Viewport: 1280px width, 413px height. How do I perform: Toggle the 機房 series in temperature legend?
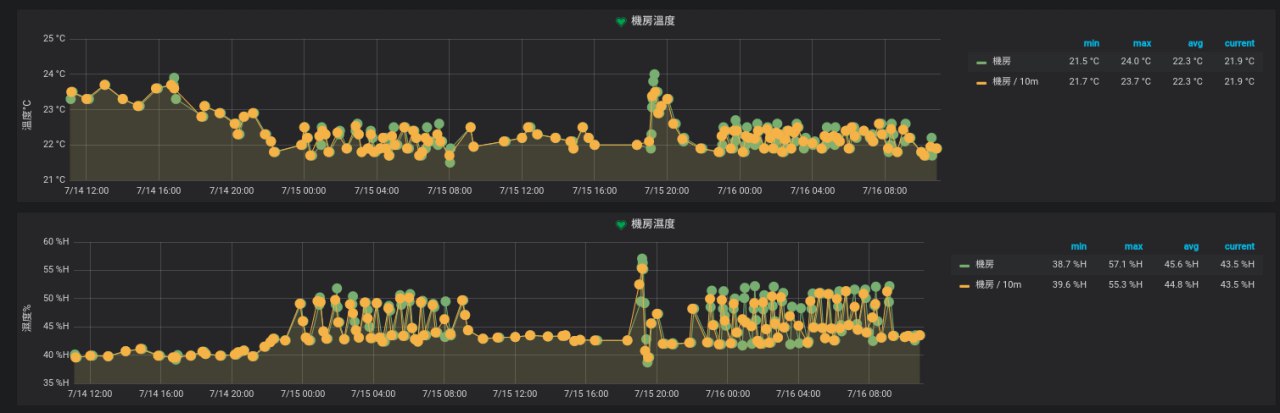[1002, 62]
